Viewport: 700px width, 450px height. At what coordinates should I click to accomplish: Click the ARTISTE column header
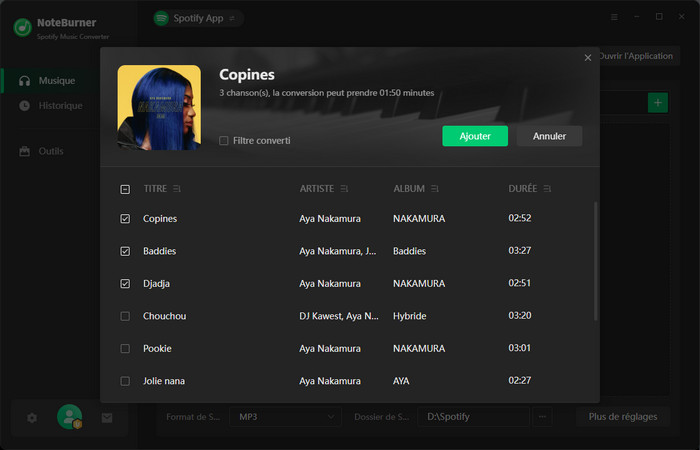(x=317, y=189)
